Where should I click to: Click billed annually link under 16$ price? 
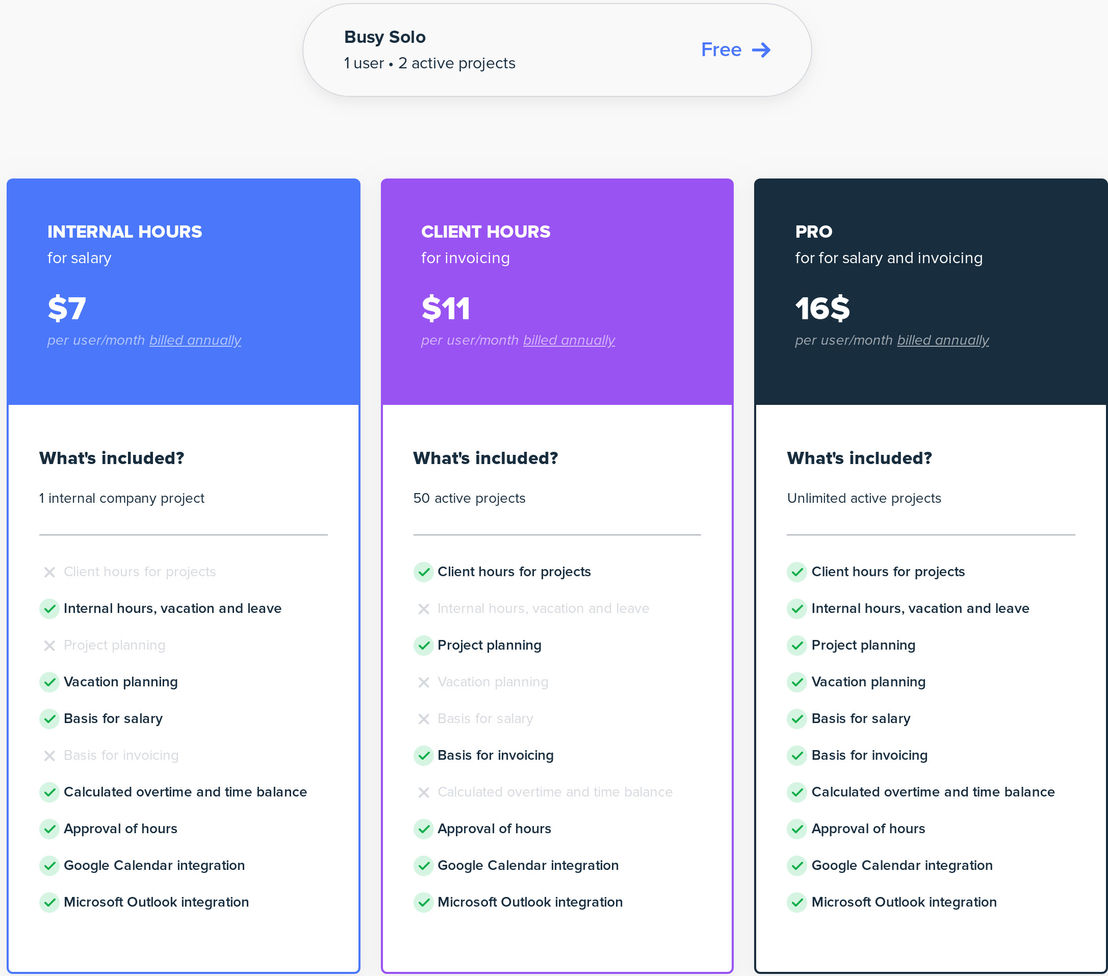coord(943,340)
